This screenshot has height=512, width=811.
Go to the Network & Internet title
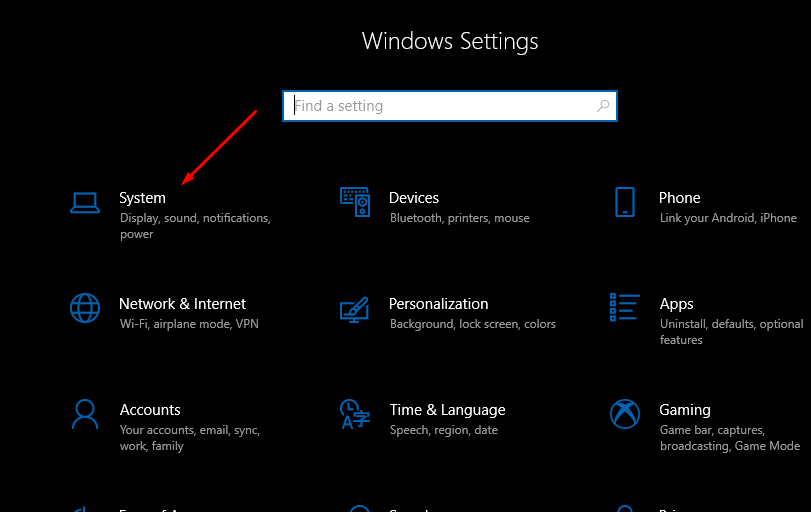tap(182, 304)
